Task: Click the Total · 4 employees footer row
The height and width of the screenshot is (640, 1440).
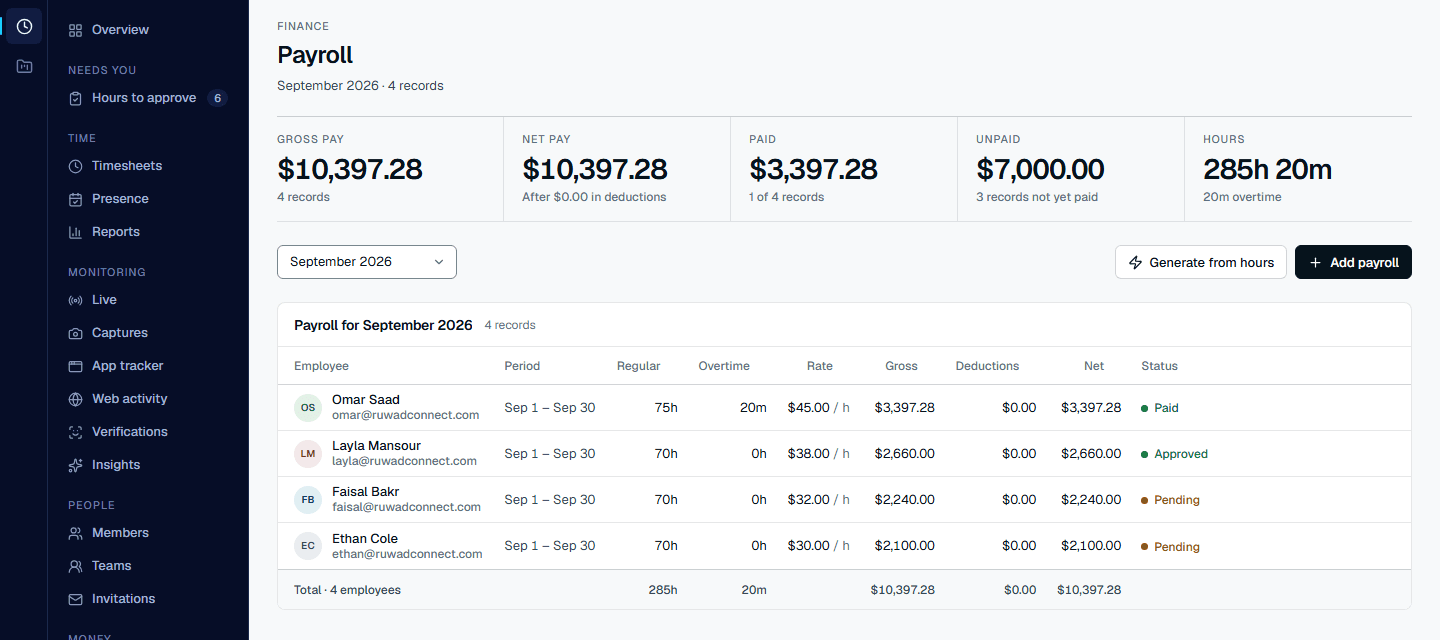Action: click(844, 590)
